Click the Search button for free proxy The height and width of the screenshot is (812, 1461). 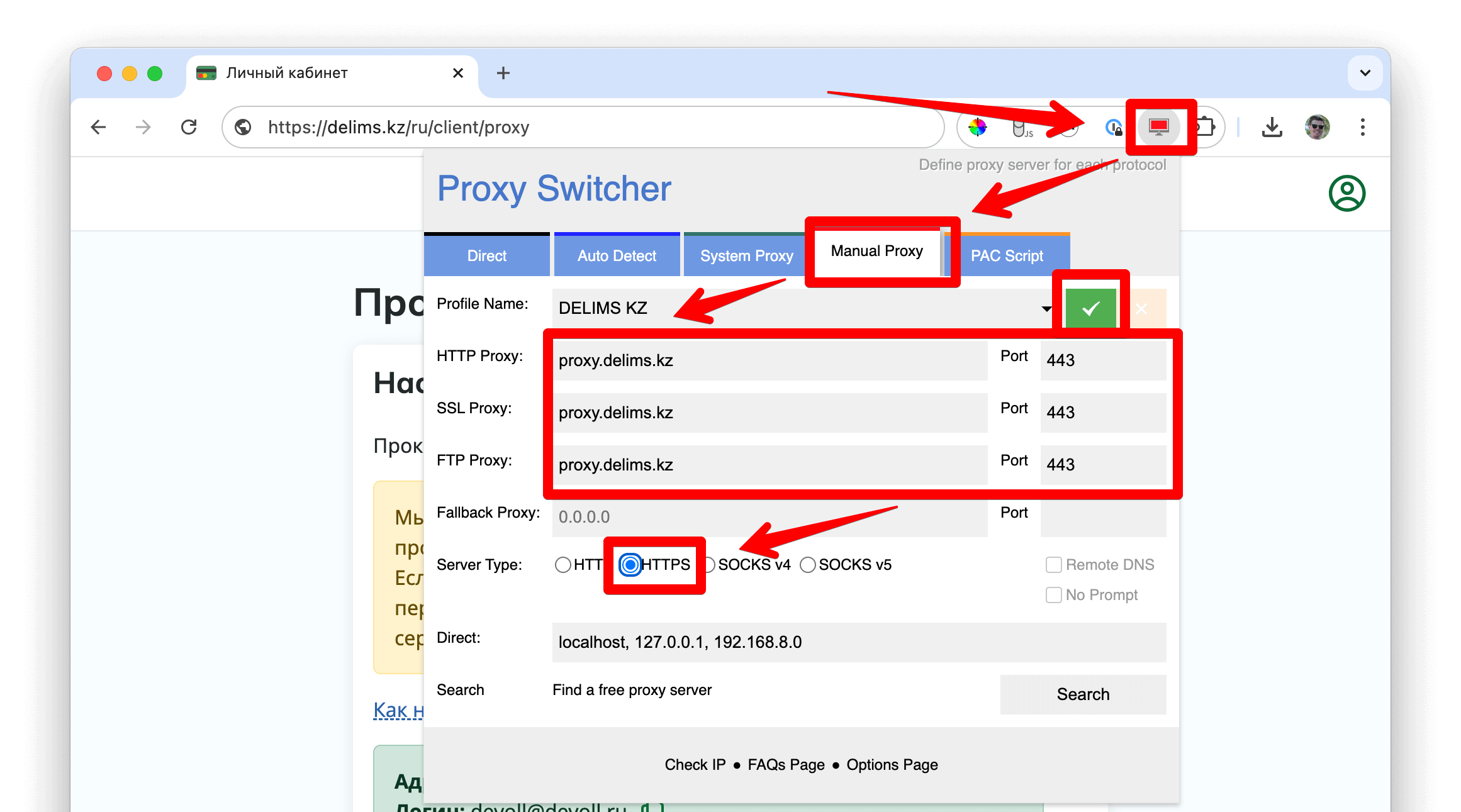pyautogui.click(x=1083, y=694)
